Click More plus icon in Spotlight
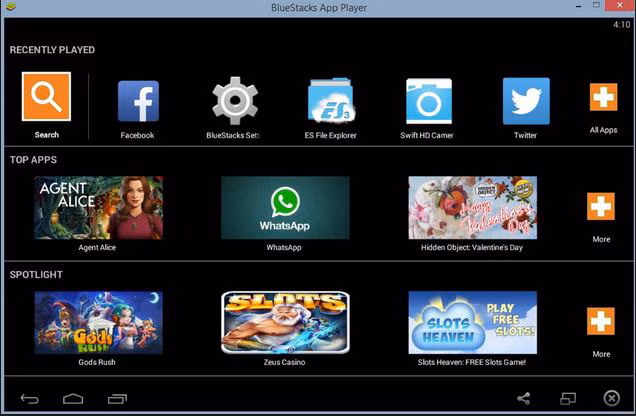The image size is (636, 416). 601,321
